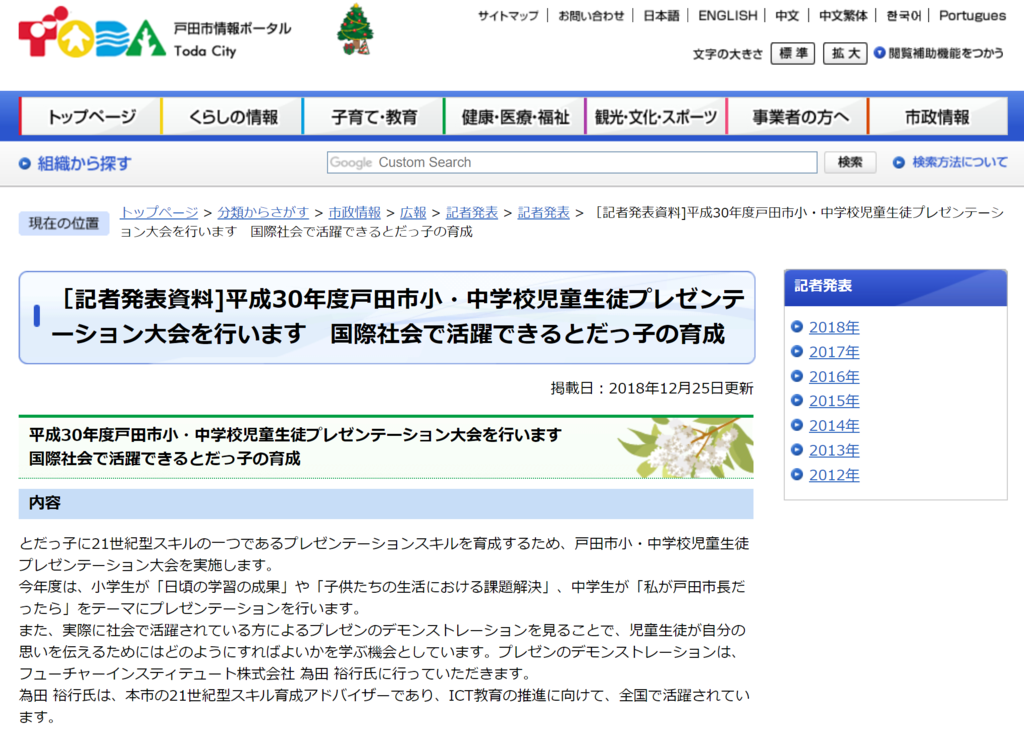This screenshot has width=1024, height=731.
Task: Click the Christmas tree decoration icon
Action: (x=355, y=35)
